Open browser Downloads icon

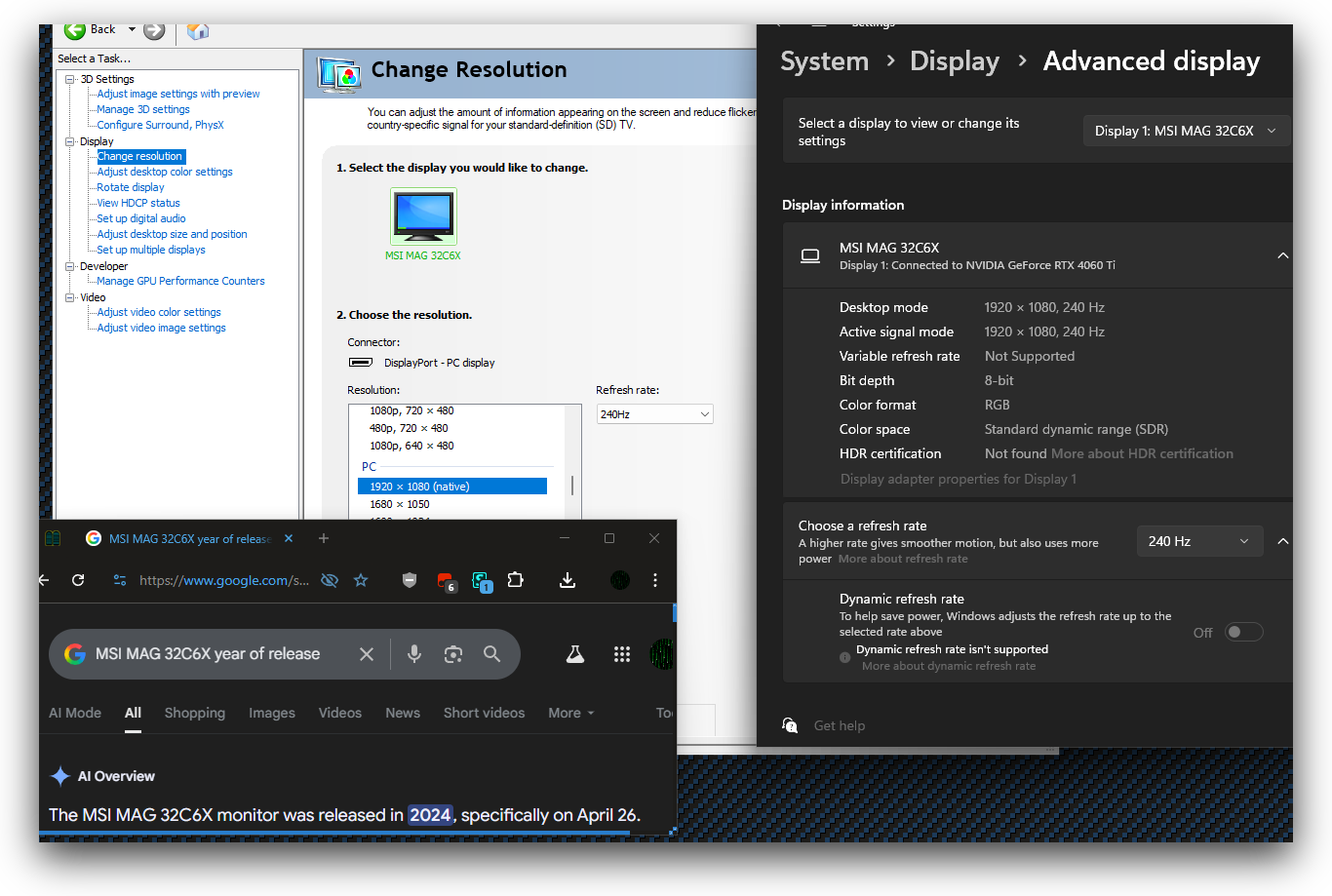pos(568,580)
